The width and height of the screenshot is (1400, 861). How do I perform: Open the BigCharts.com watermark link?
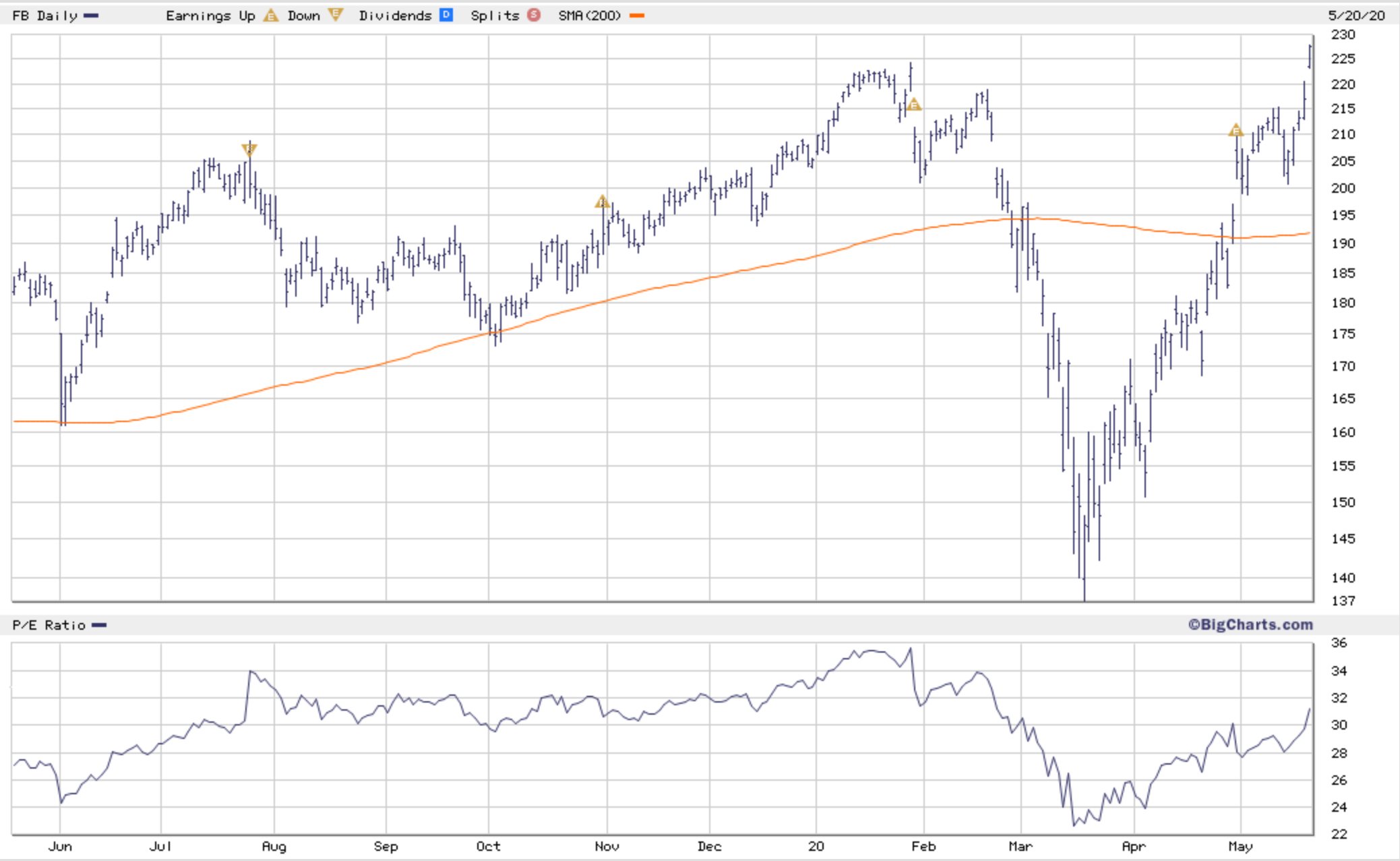coord(1250,624)
